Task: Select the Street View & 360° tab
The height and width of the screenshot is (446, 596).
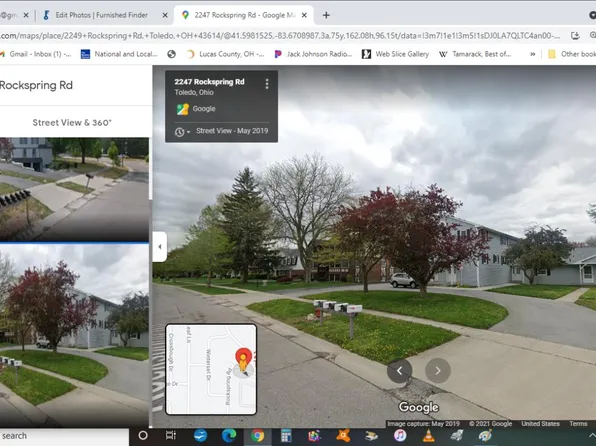Action: point(72,122)
